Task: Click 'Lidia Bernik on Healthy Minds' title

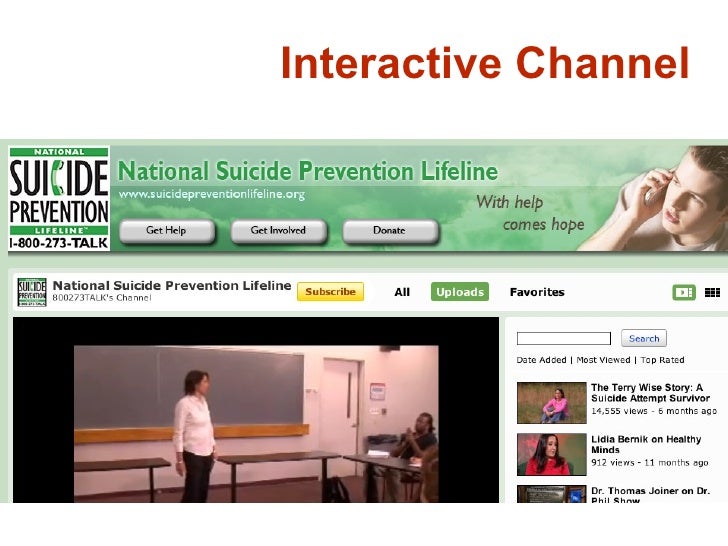Action: [646, 444]
